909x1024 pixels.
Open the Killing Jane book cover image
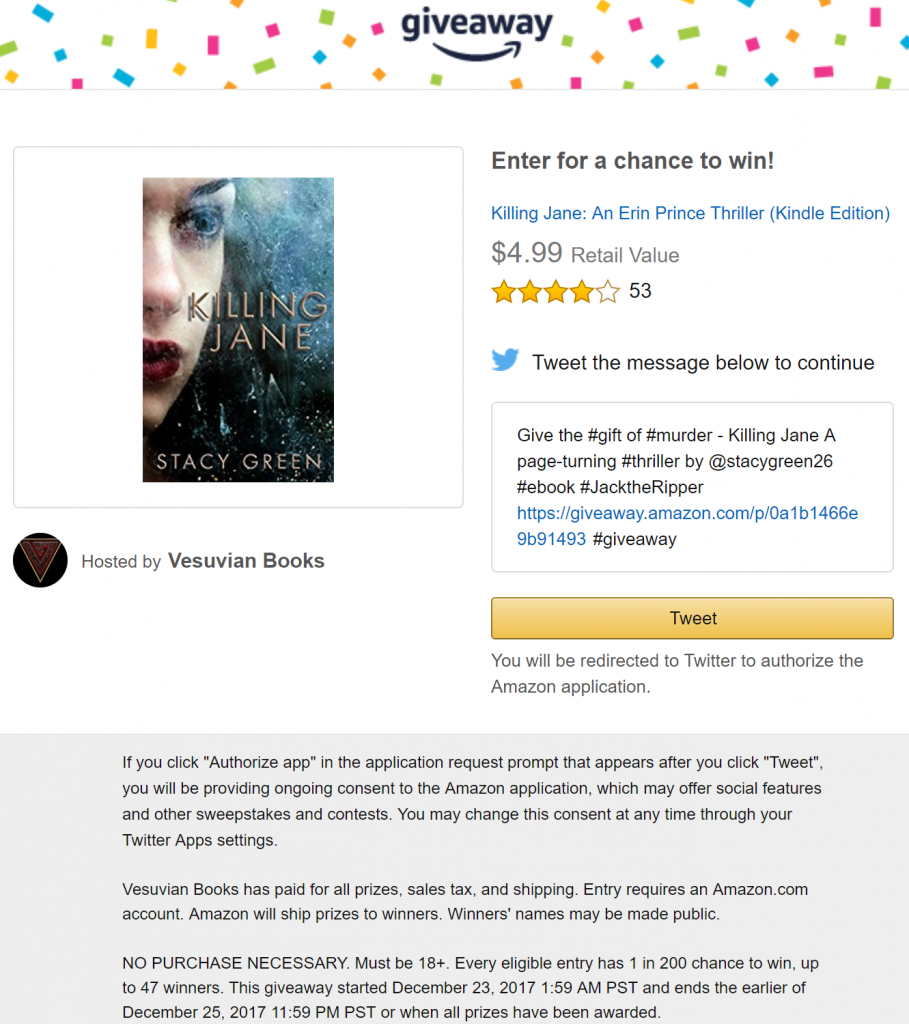click(x=238, y=330)
